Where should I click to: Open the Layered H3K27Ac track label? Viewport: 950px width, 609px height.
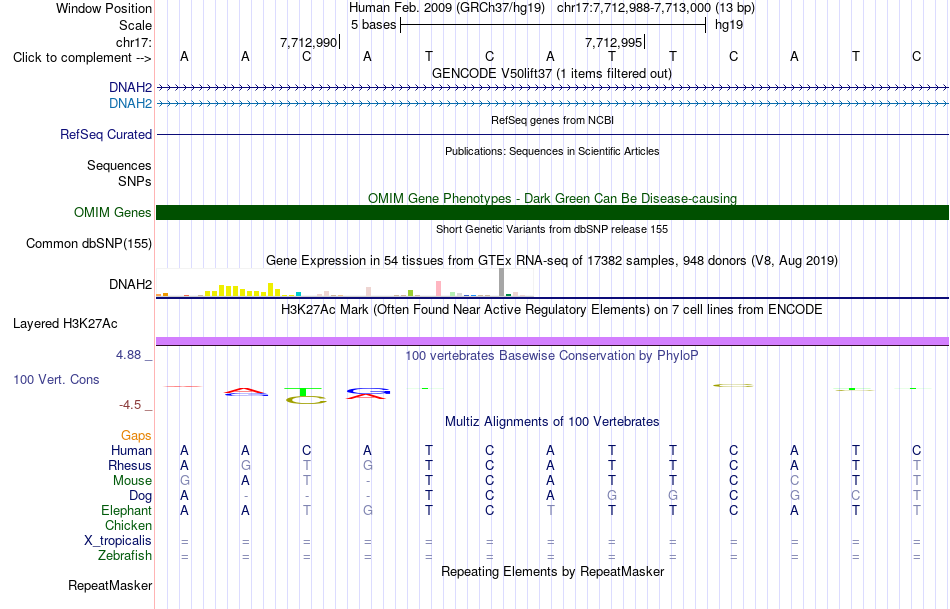(x=65, y=324)
